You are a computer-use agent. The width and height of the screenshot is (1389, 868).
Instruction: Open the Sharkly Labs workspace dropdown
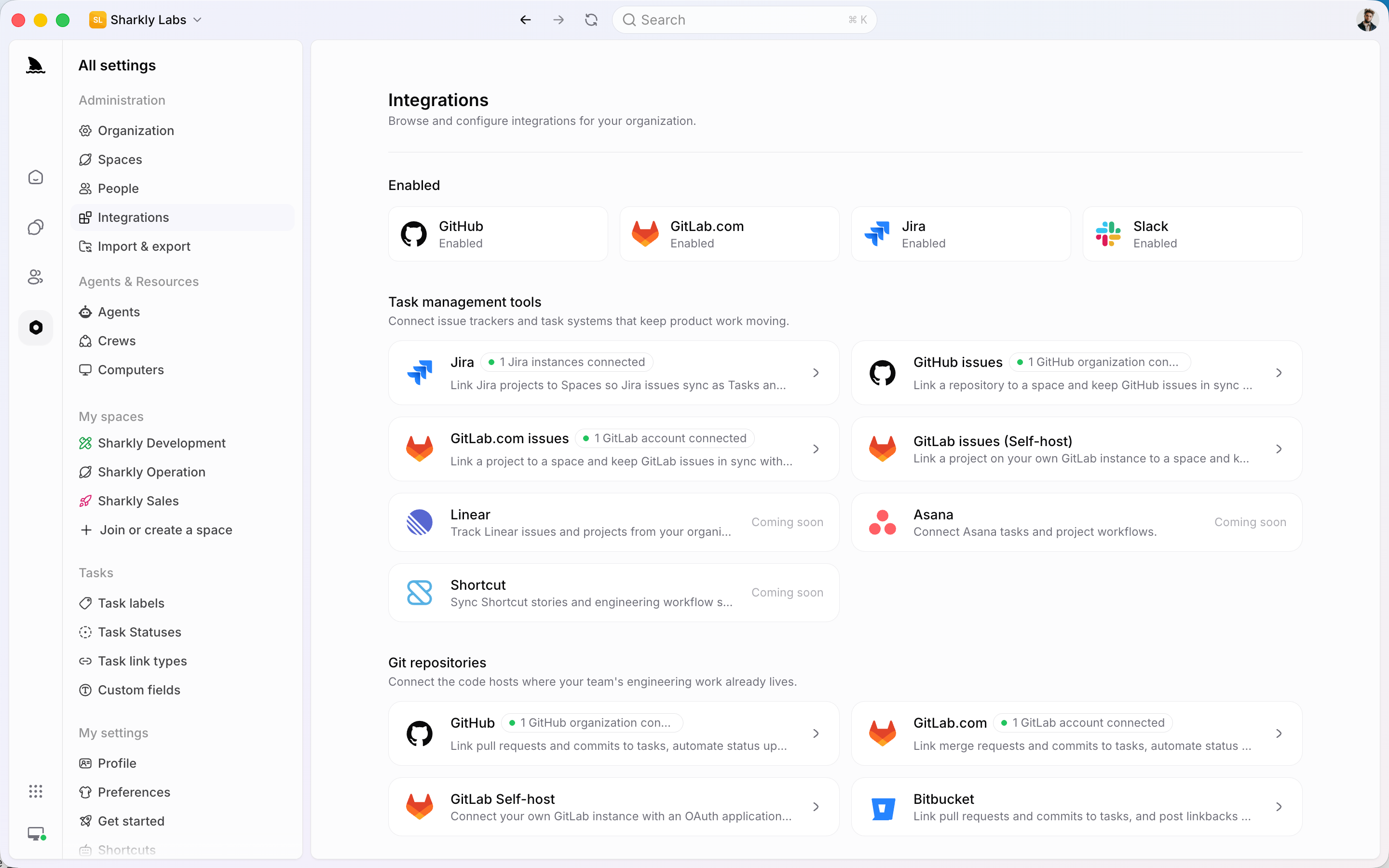click(x=146, y=20)
